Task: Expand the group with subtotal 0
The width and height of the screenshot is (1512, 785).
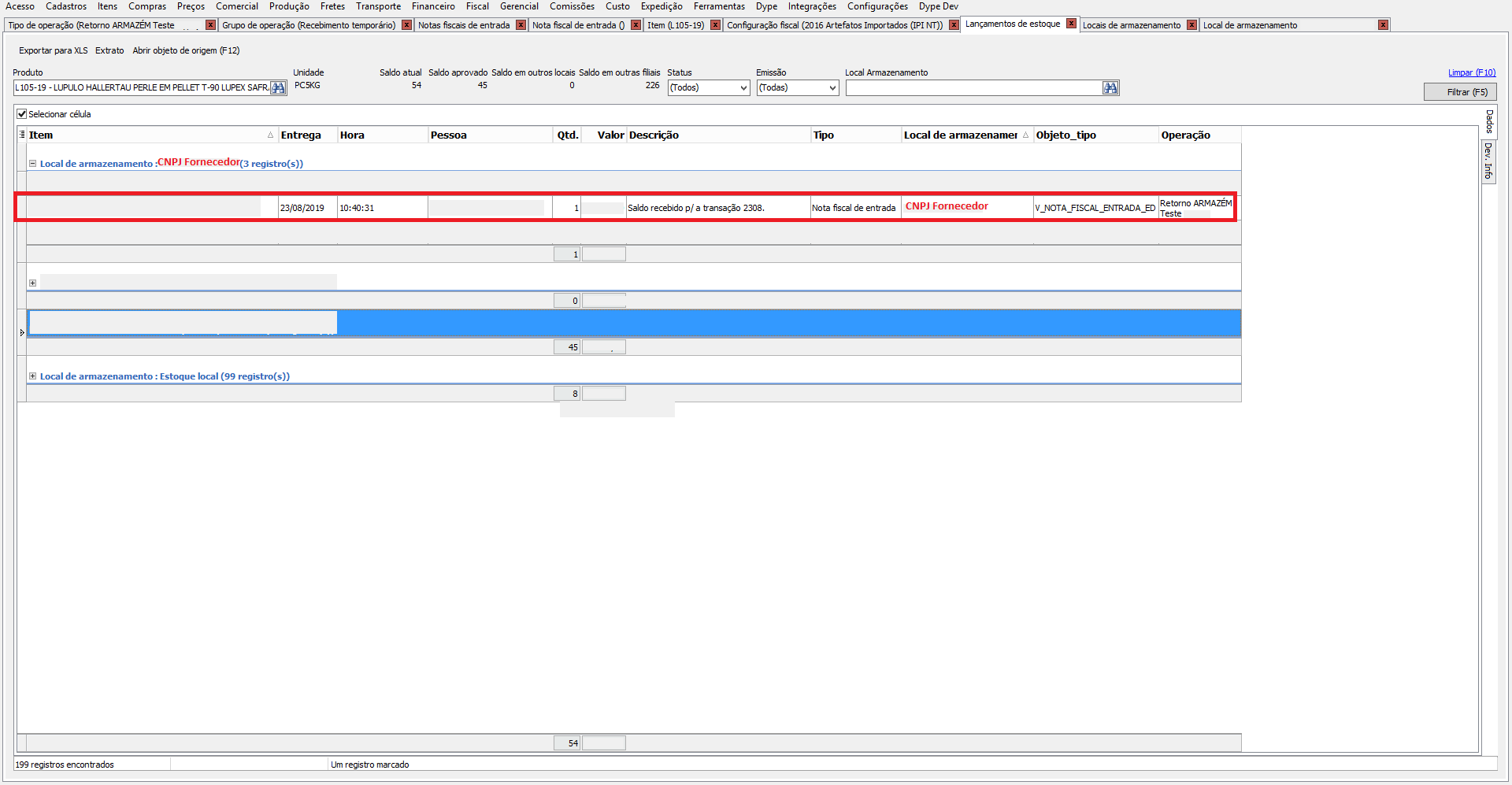Action: point(33,283)
